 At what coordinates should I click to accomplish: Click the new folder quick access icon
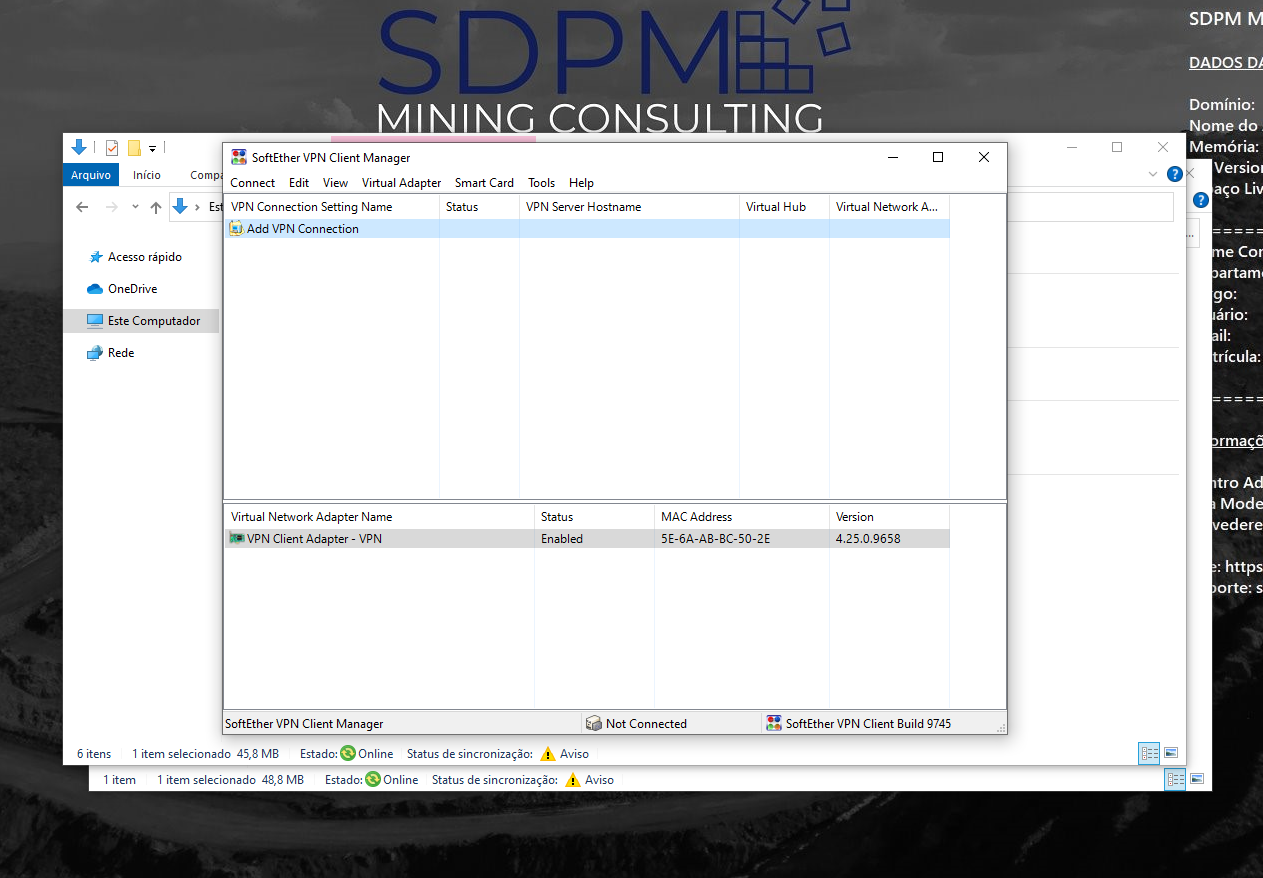point(134,148)
